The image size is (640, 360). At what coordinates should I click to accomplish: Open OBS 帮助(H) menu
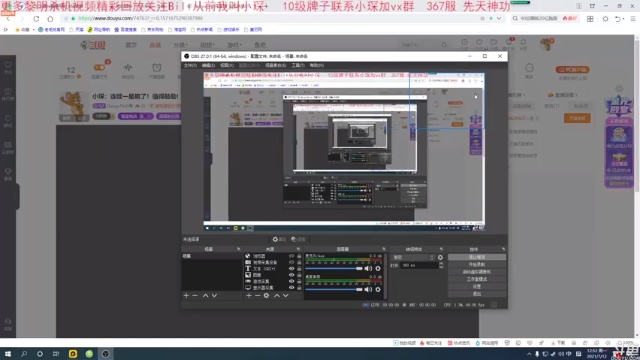[317, 65]
